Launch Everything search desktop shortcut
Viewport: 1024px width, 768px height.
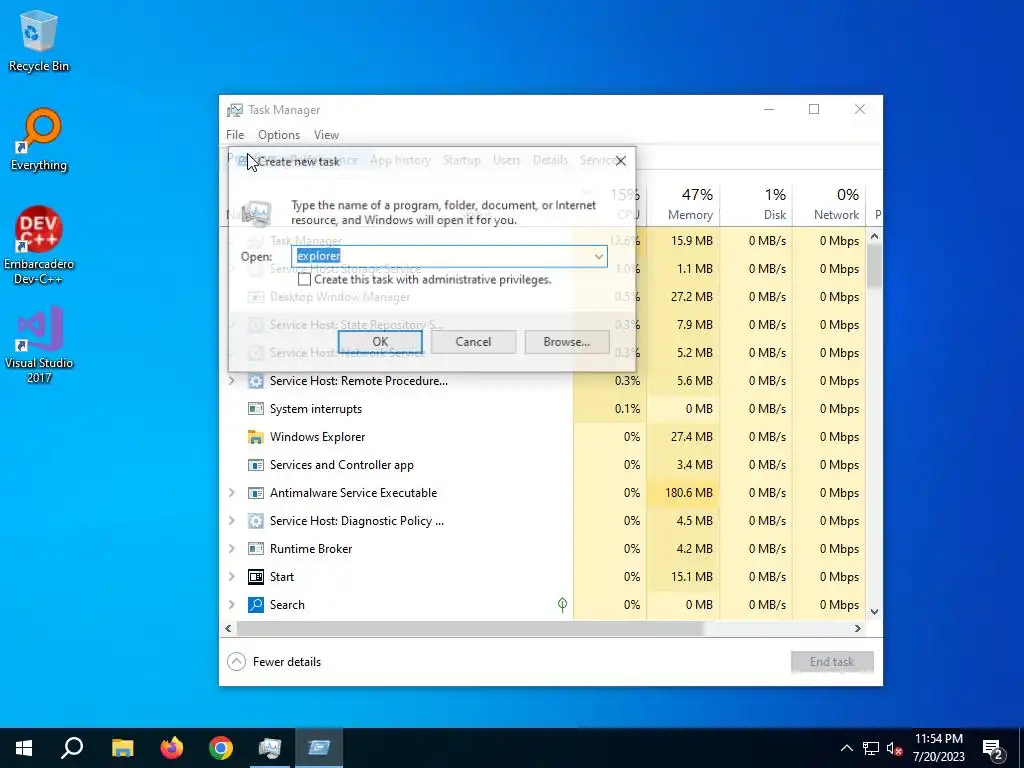click(x=39, y=140)
